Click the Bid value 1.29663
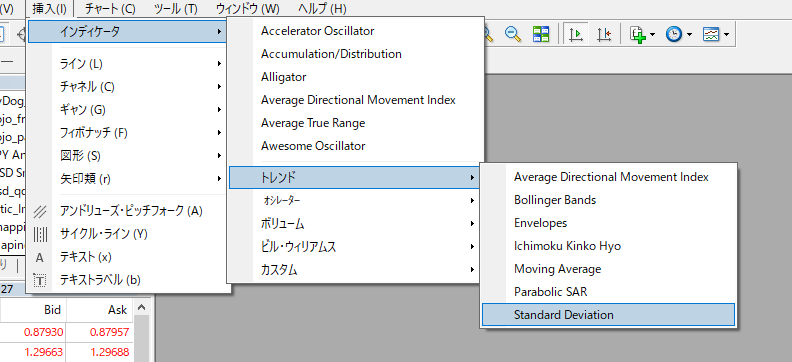The height and width of the screenshot is (362, 792). (x=42, y=352)
